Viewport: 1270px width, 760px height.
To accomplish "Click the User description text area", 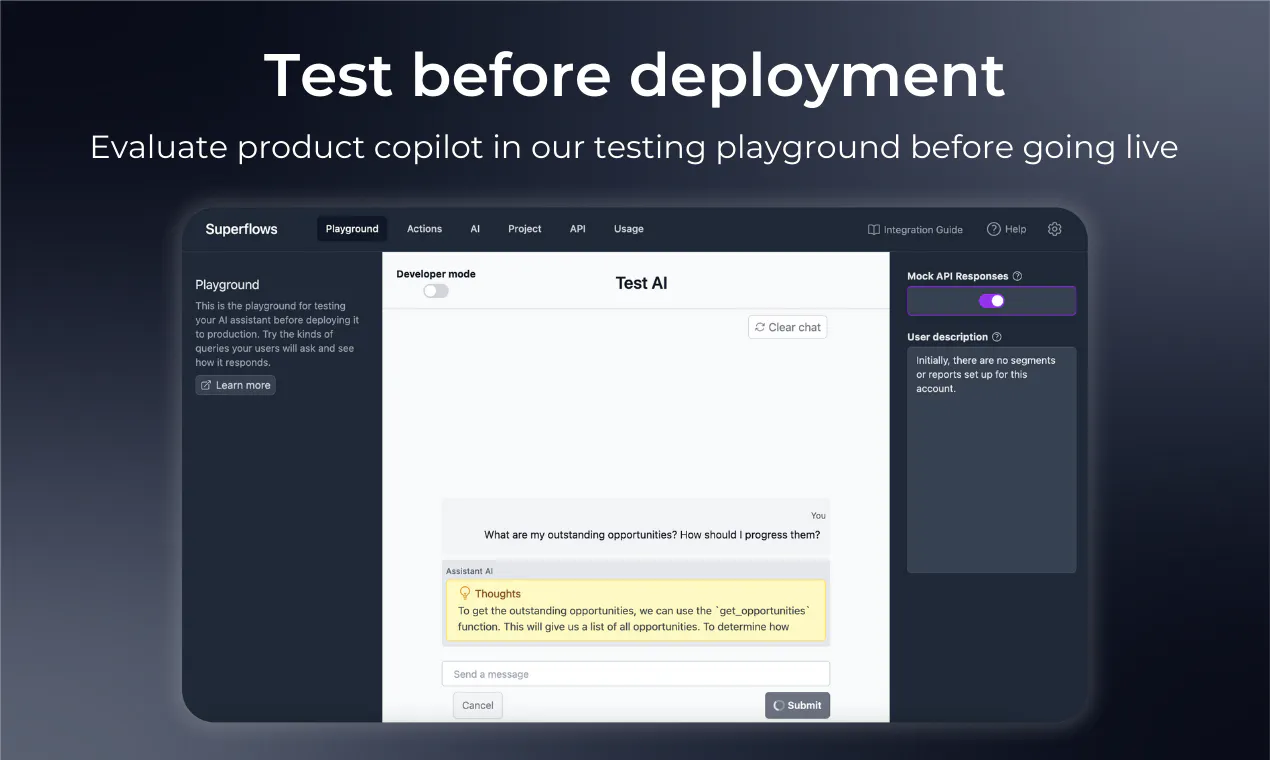I will (x=991, y=460).
